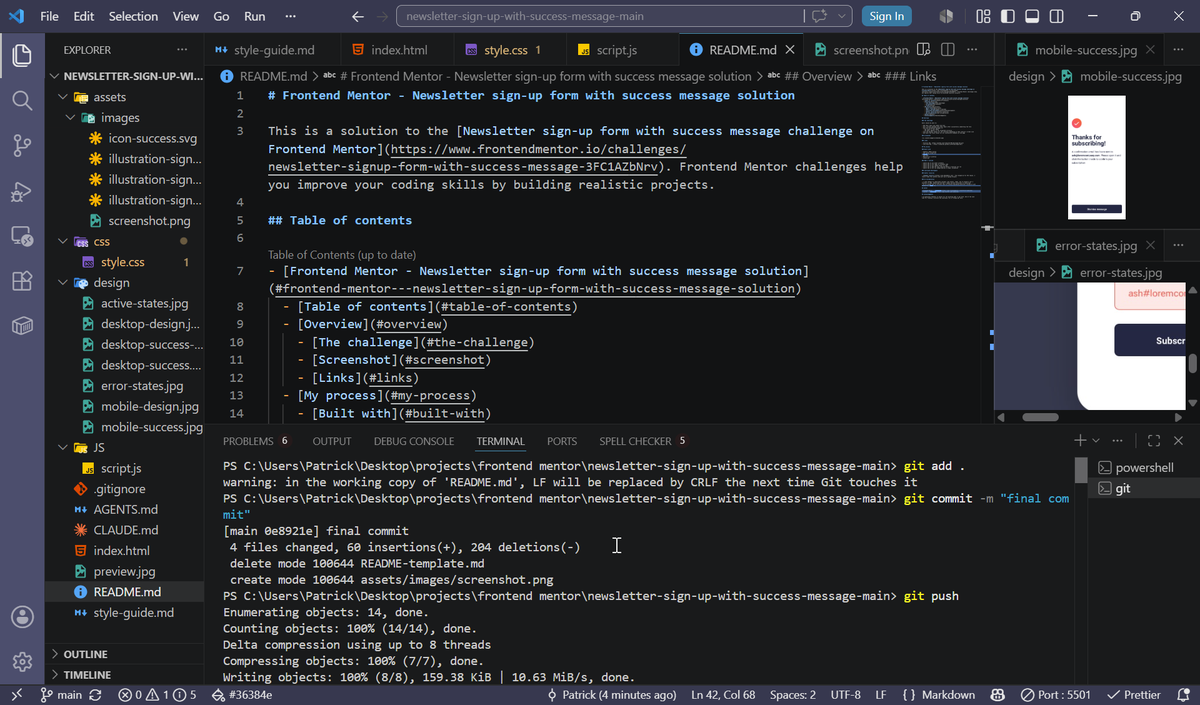Maximize the terminal panel size
Screen dimensions: 1200x705
tap(1154, 441)
